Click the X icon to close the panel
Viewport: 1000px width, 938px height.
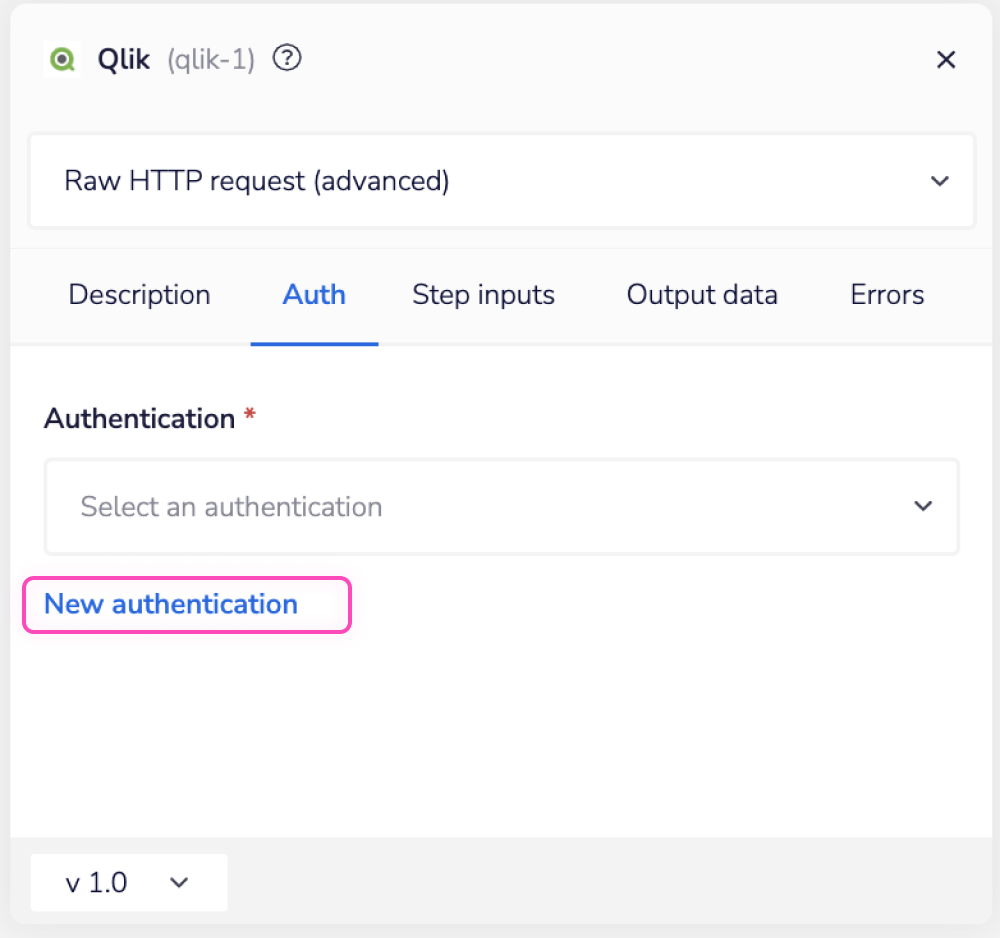point(946,59)
